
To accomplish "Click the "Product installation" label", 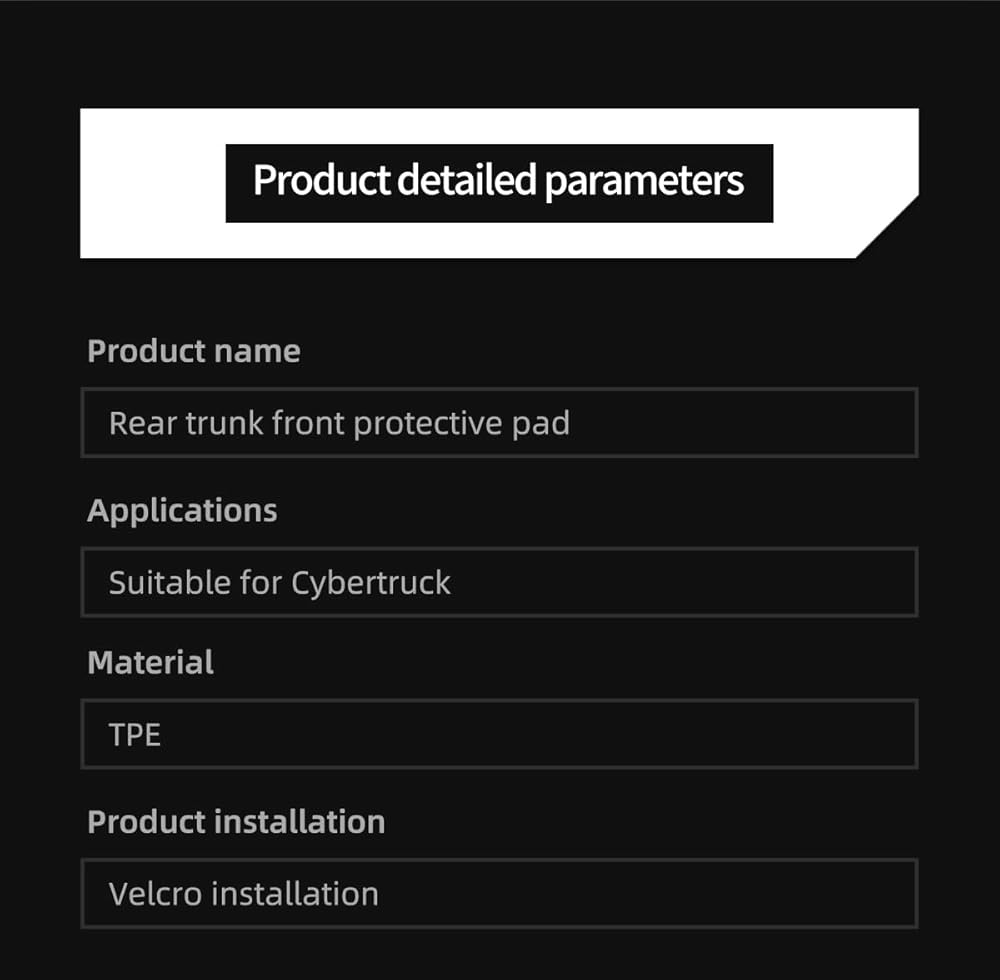I will (236, 822).
